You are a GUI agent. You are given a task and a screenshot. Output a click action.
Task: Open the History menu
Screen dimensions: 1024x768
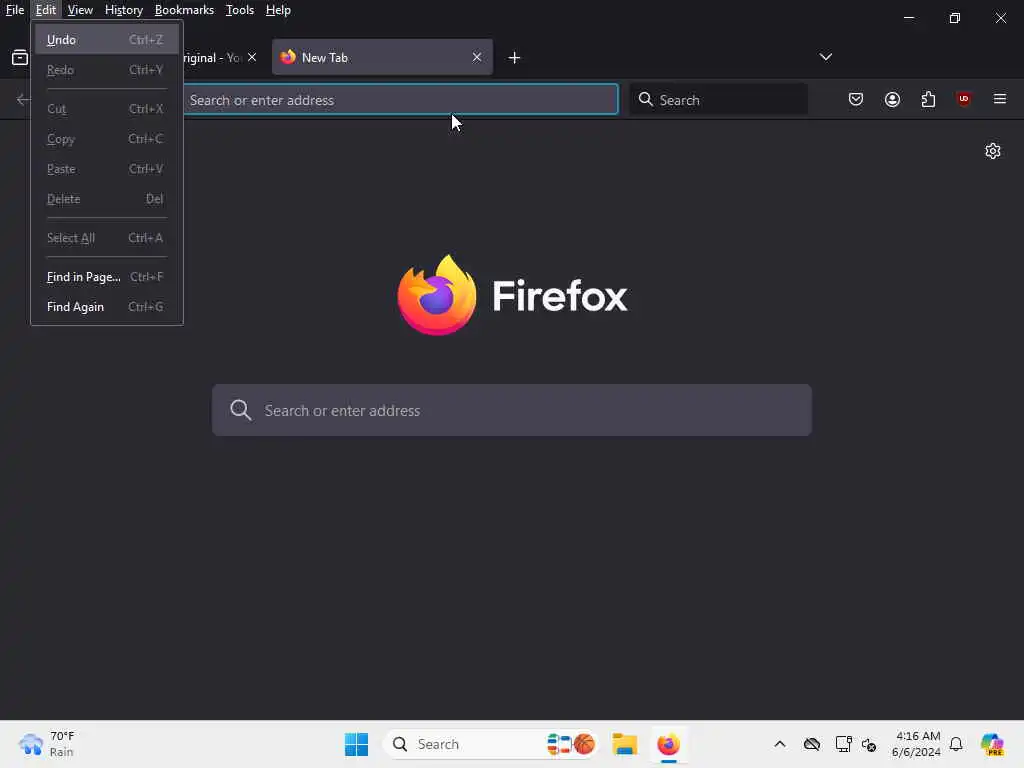click(x=123, y=10)
